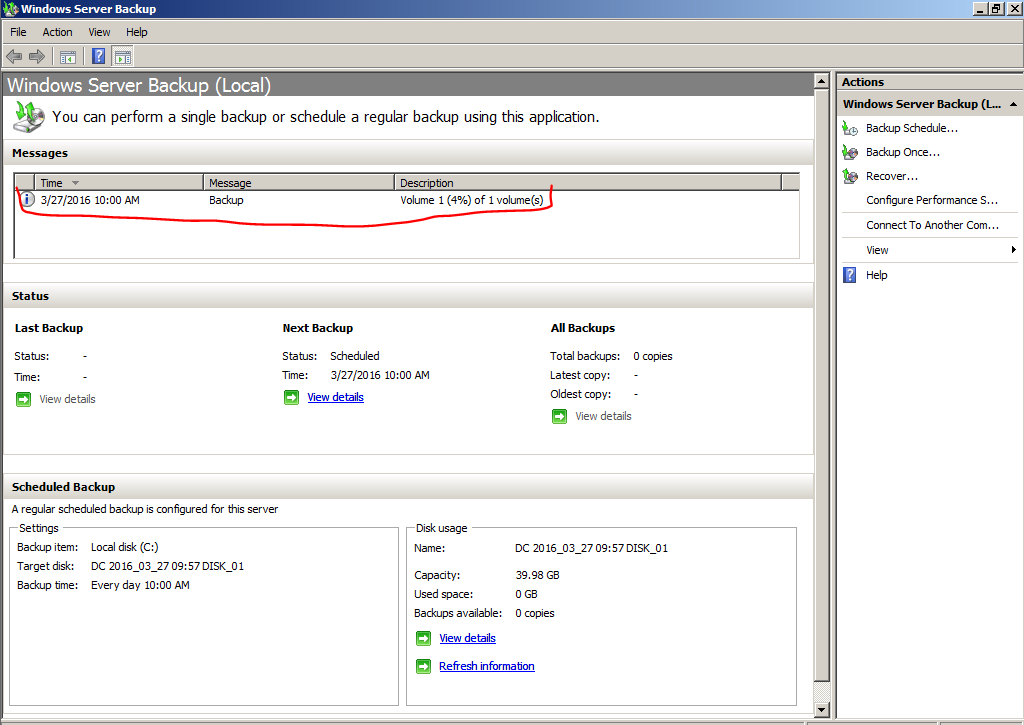Click the green arrow beside Disk usage View details
Screen dimensions: 1024x725
[424, 638]
